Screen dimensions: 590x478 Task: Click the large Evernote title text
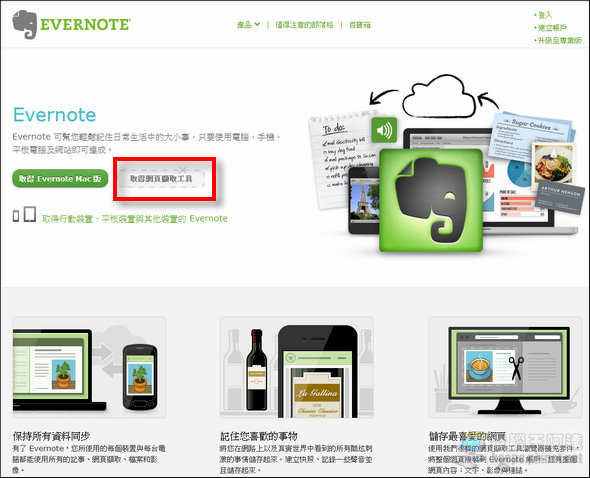[x=55, y=115]
